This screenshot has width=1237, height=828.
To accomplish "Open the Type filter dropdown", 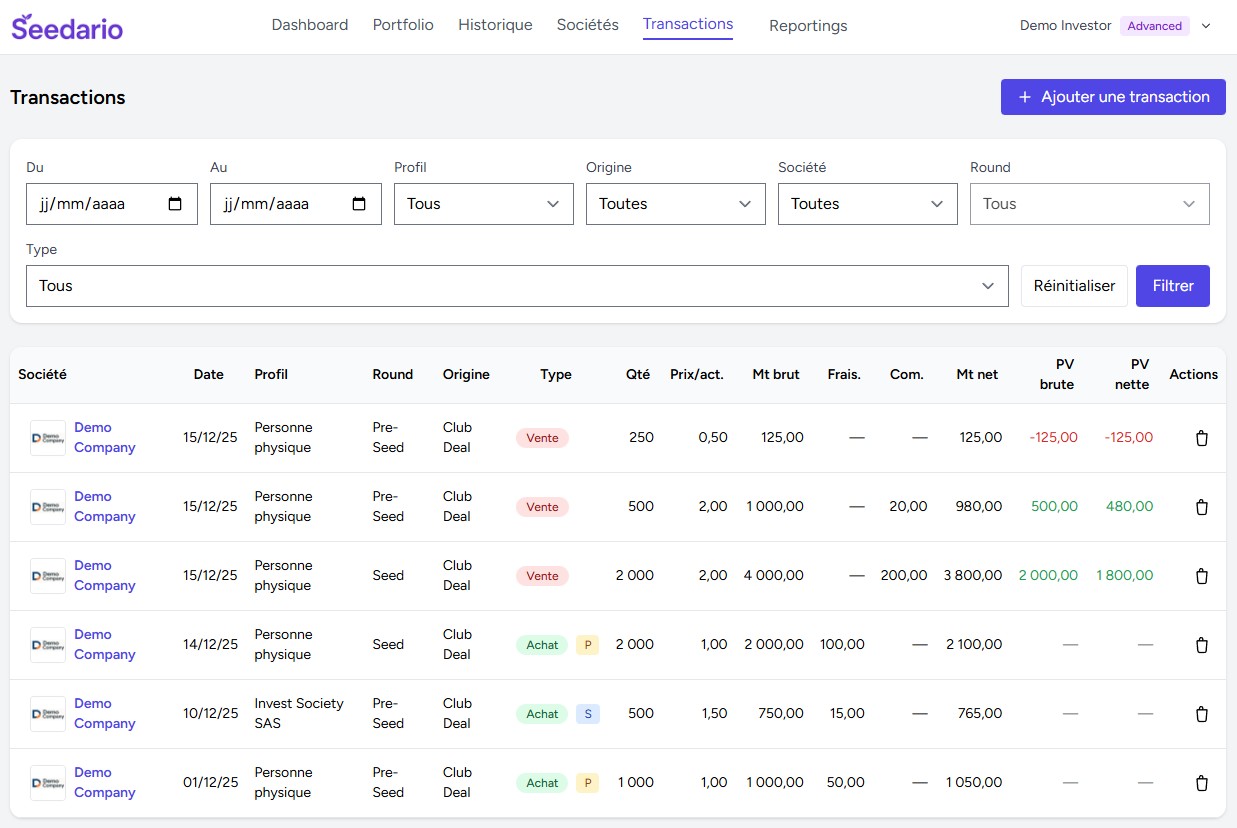I will tap(516, 286).
